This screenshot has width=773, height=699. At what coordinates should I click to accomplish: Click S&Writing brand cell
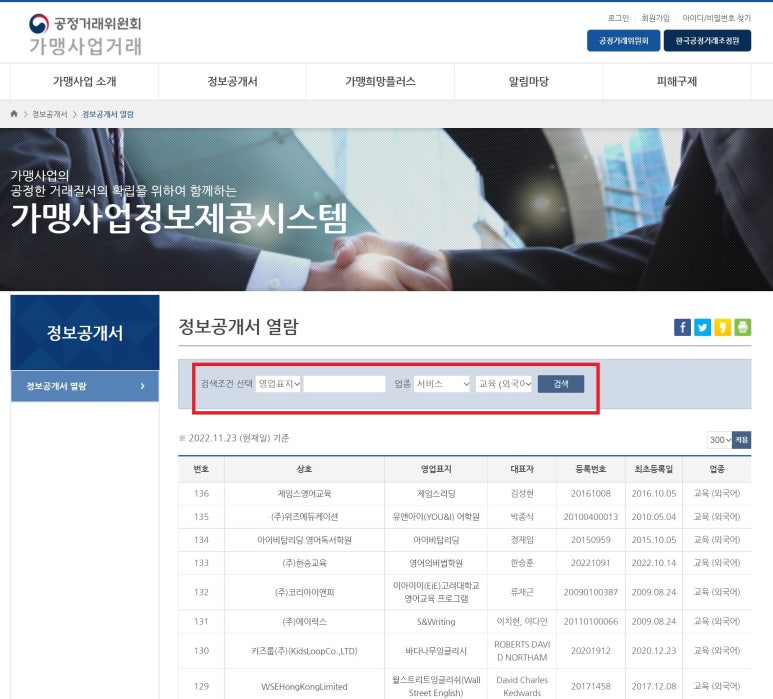[436, 622]
